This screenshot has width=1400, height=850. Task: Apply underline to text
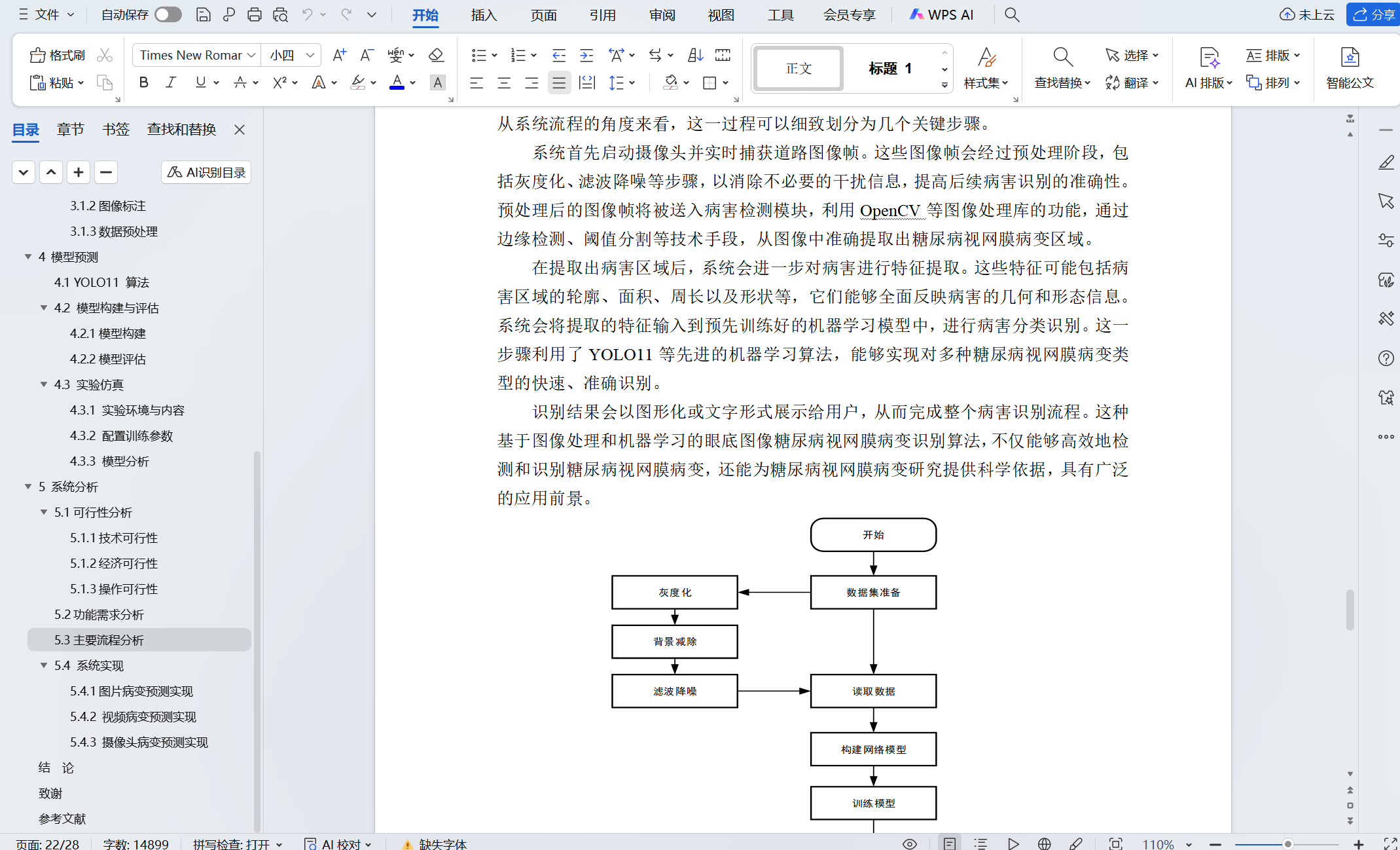[x=200, y=83]
